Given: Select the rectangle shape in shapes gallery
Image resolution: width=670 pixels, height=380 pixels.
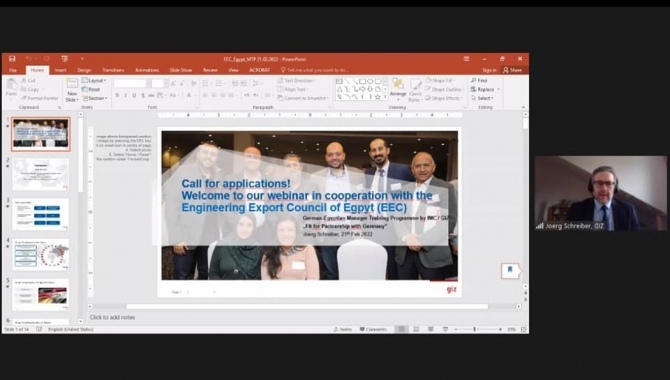Looking at the screenshot, I should (362, 81).
